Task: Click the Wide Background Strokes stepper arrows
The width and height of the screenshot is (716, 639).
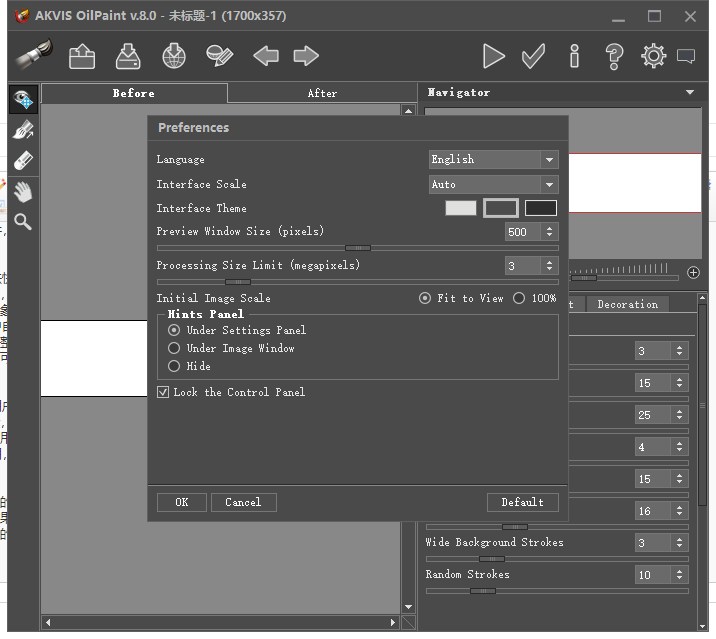Action: click(x=679, y=542)
